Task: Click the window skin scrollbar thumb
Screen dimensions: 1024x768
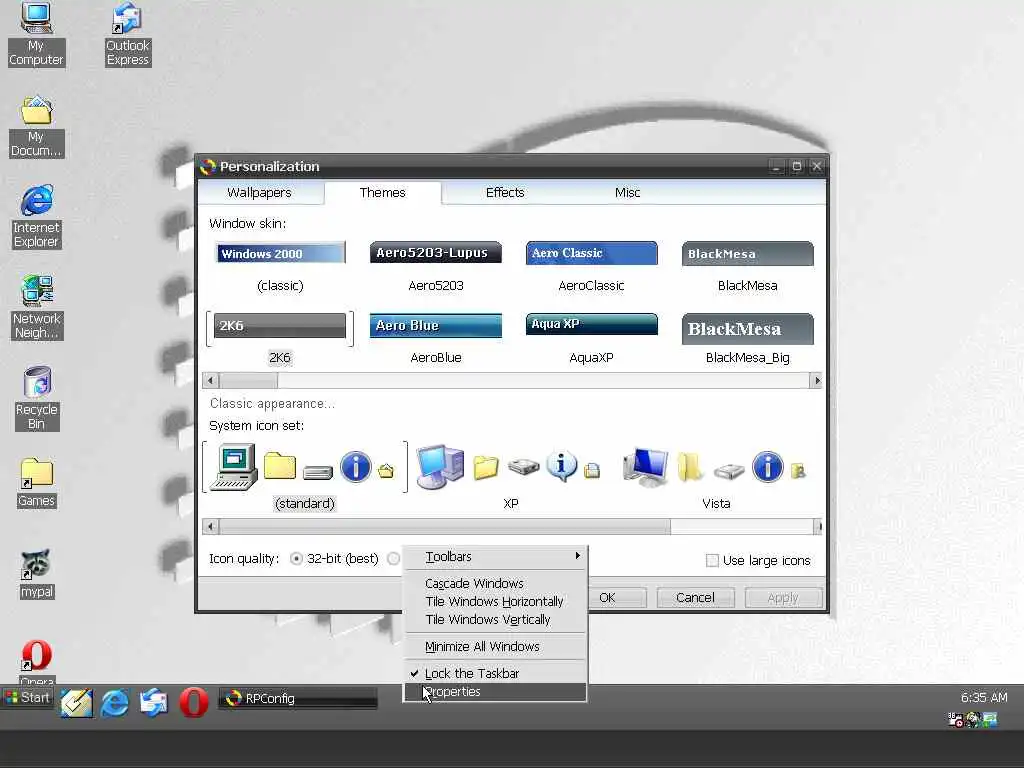Action: click(249, 381)
